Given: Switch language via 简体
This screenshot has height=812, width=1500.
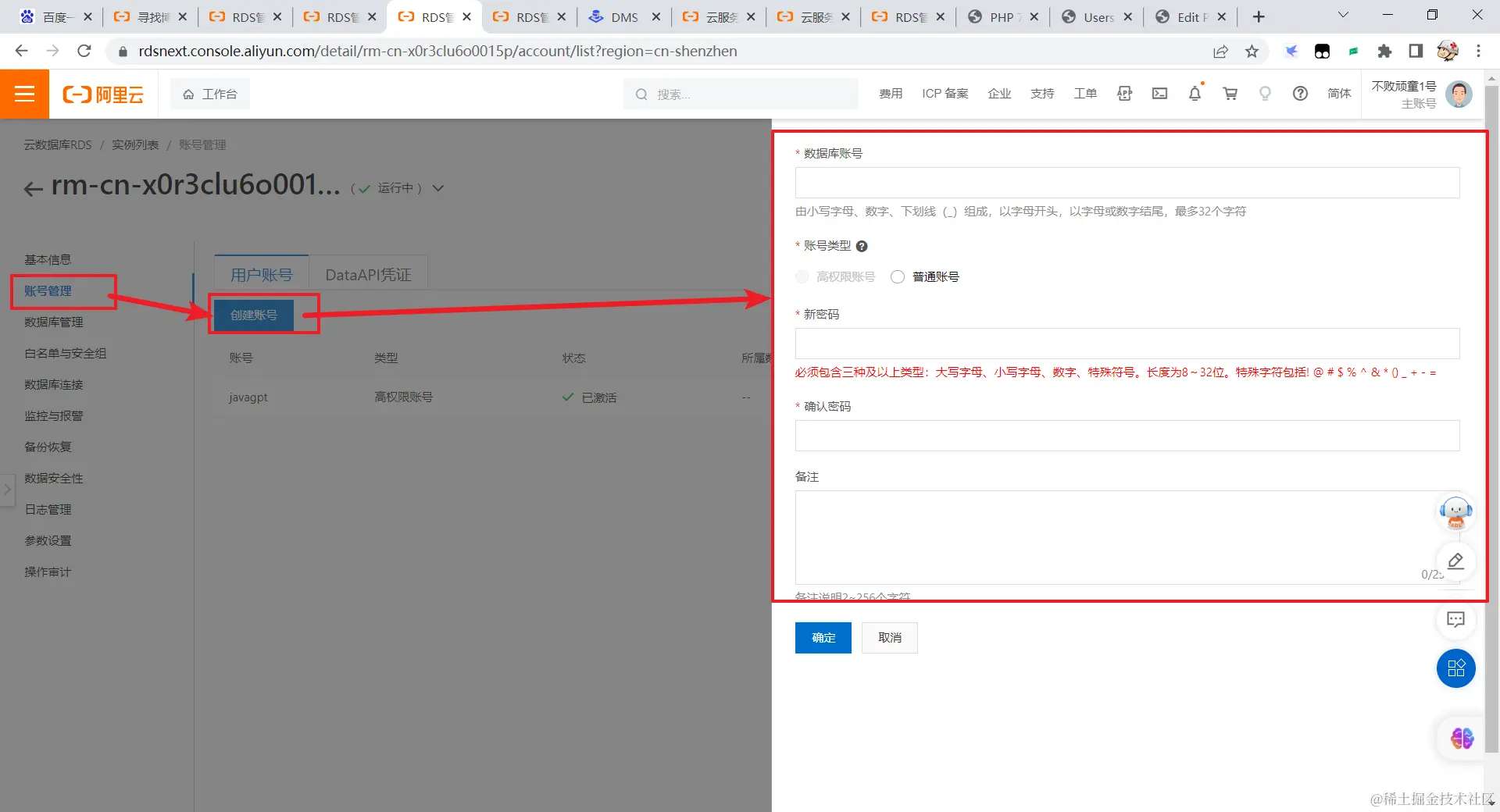Looking at the screenshot, I should click(x=1339, y=94).
